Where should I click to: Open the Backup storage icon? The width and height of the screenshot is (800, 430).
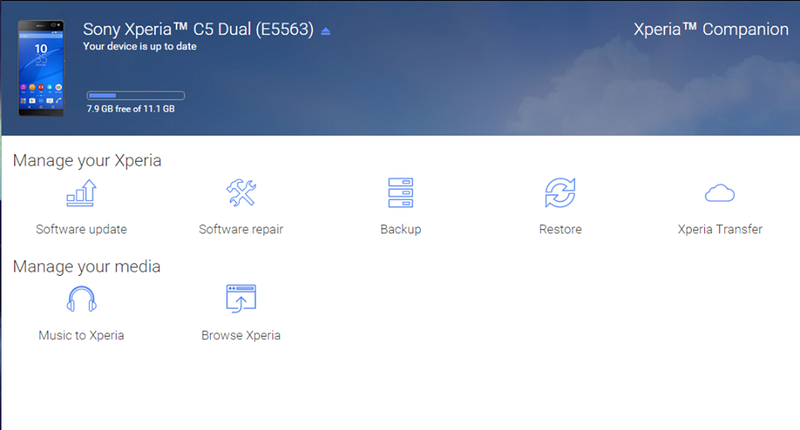tap(401, 193)
